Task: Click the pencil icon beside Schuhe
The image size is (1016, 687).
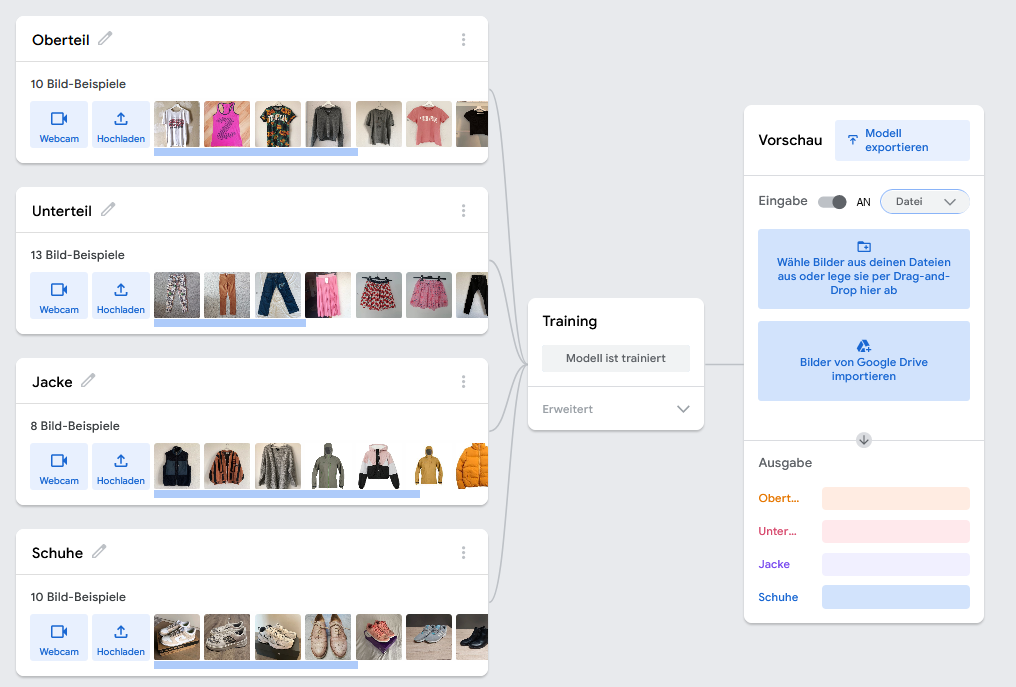Action: (99, 552)
